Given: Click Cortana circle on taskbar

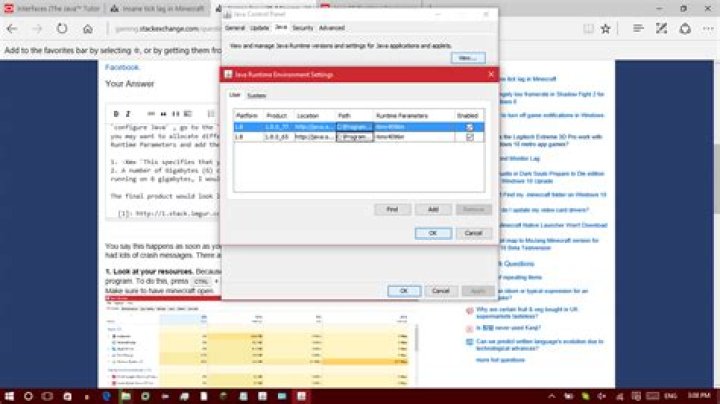Looking at the screenshot, I should (28, 396).
